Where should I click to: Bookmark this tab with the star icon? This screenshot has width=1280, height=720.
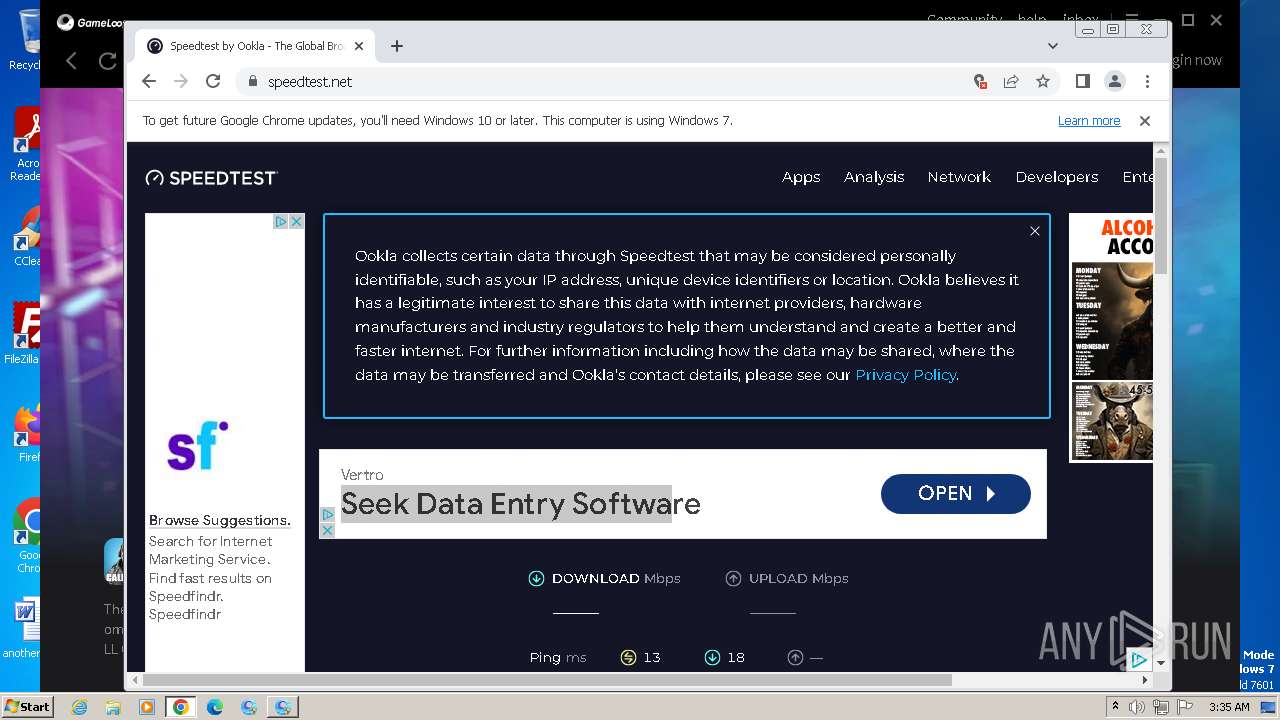1043,81
